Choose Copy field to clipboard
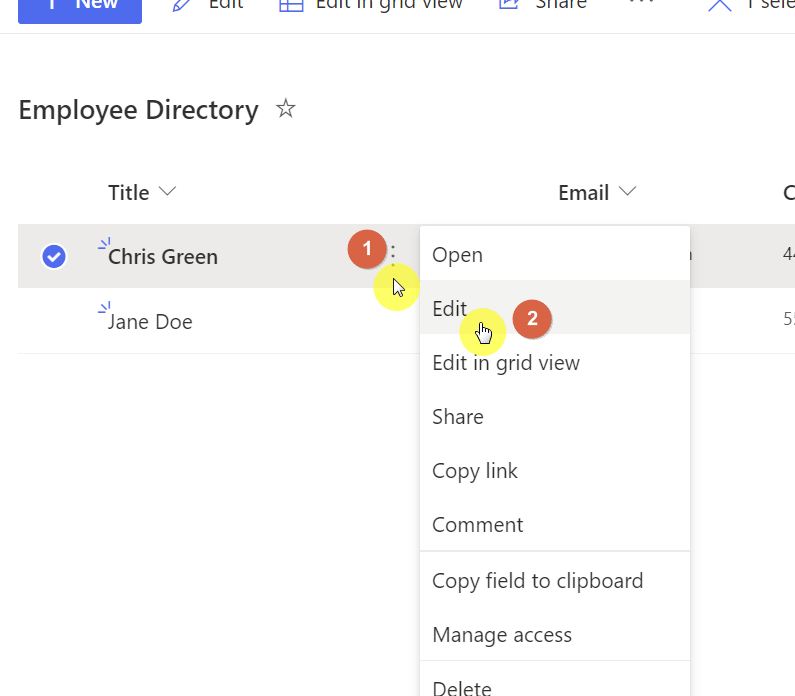This screenshot has width=795, height=696. tap(555, 581)
